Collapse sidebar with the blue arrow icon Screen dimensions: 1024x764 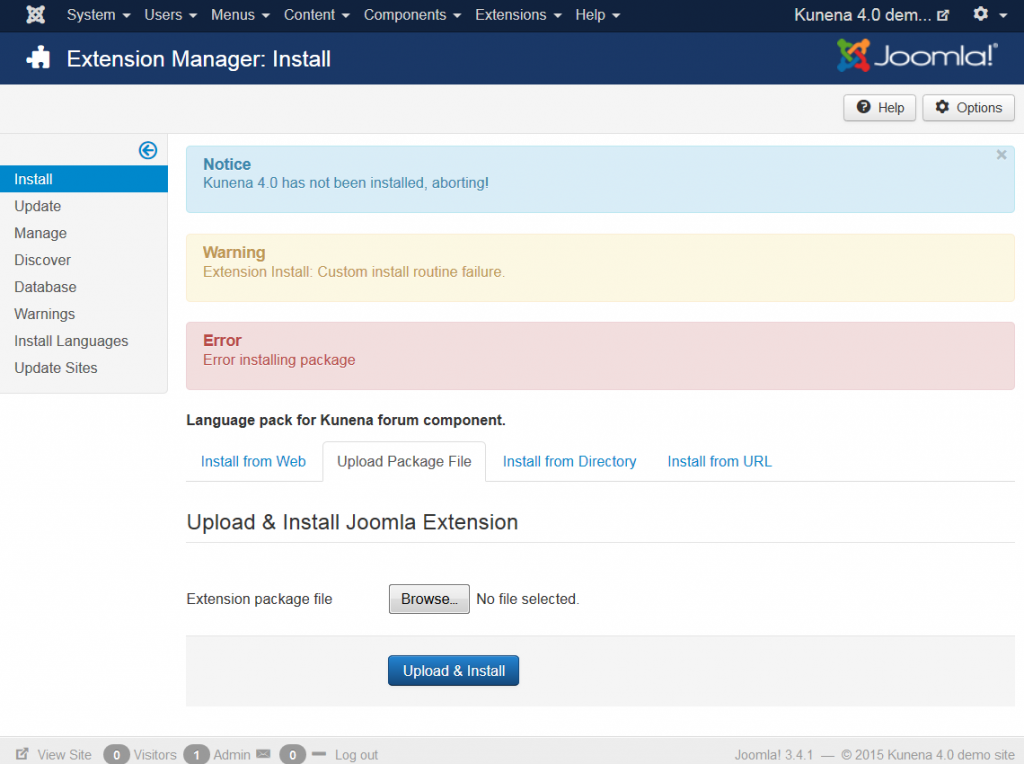point(148,150)
